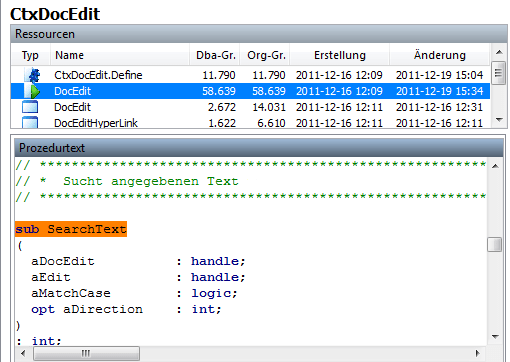The image size is (510, 362).
Task: Click horizontal scrollbar left arrow
Action: pos(23,353)
